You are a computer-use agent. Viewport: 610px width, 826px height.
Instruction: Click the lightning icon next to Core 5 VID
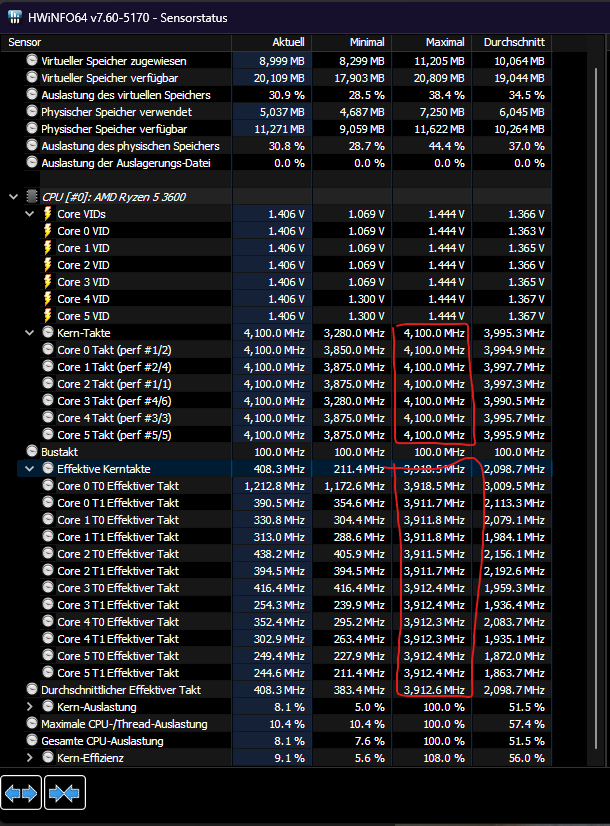click(47, 315)
